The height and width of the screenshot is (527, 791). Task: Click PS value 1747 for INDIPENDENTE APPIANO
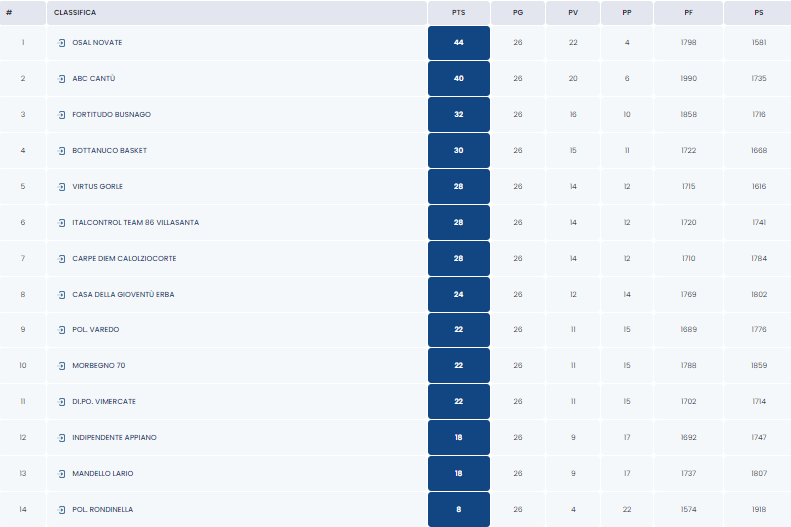(x=759, y=437)
